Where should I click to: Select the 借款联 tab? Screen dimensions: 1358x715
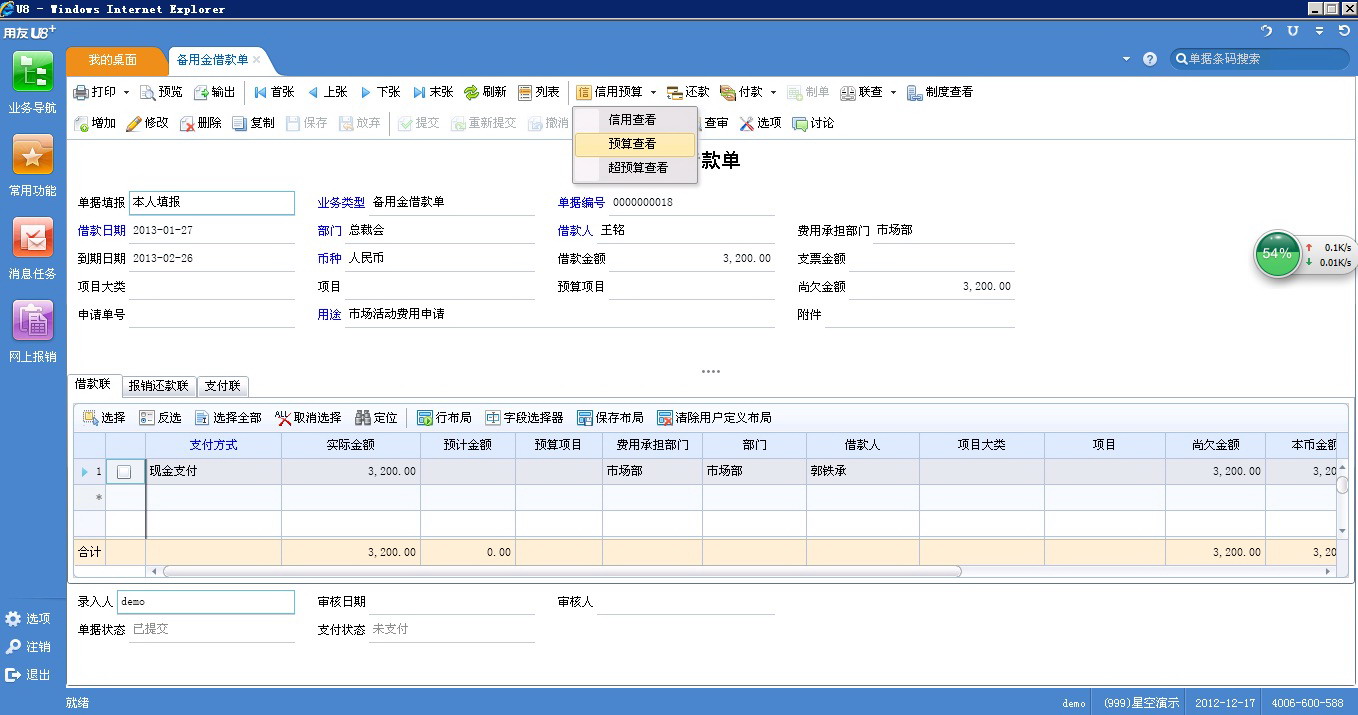pyautogui.click(x=94, y=384)
